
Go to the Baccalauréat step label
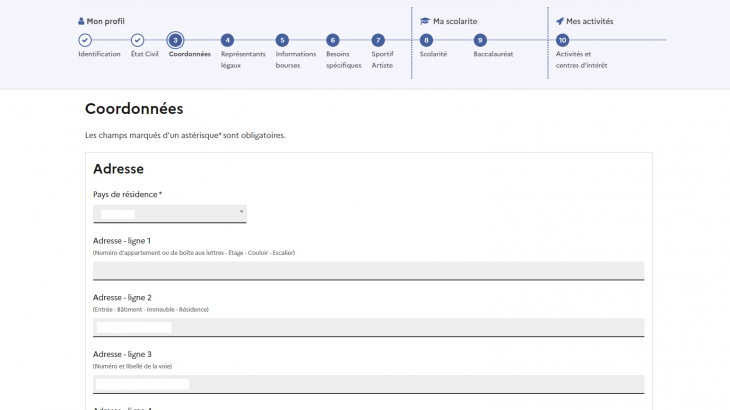click(493, 54)
